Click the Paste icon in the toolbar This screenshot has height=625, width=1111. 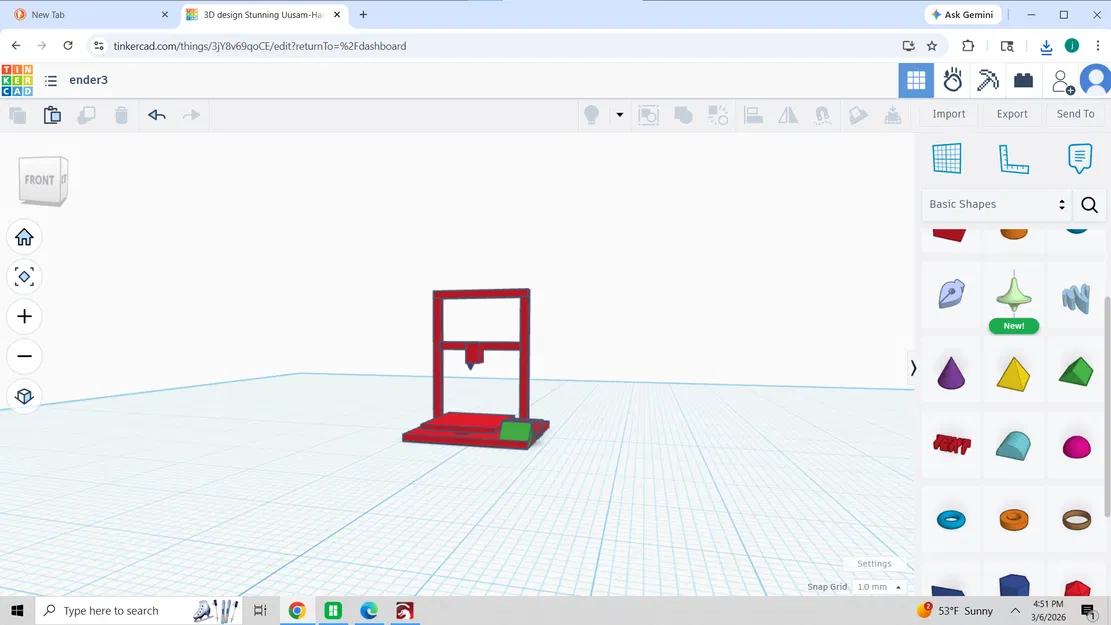(x=52, y=115)
